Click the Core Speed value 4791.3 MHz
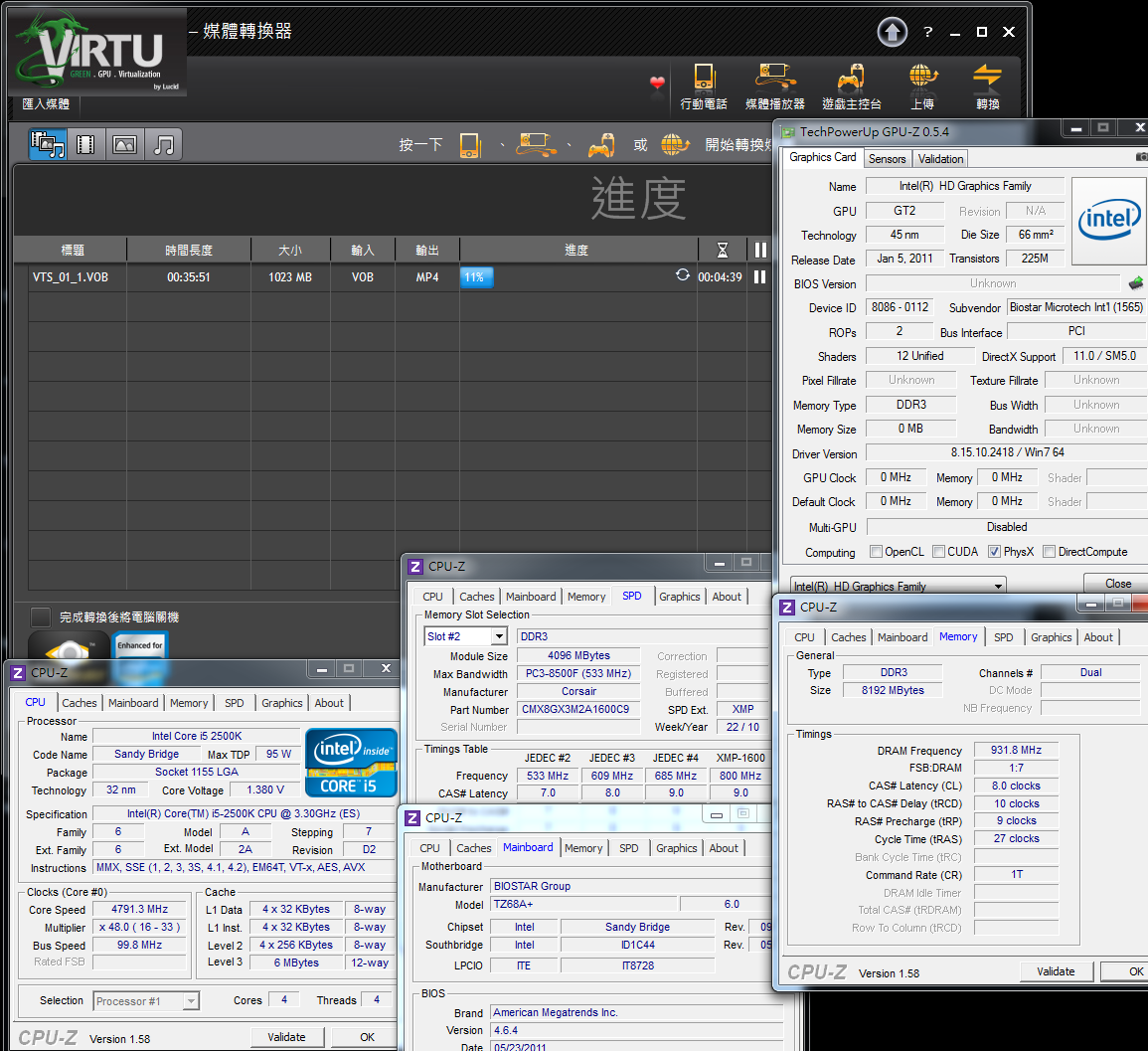Screen dimensions: 1148x1051 (139, 909)
